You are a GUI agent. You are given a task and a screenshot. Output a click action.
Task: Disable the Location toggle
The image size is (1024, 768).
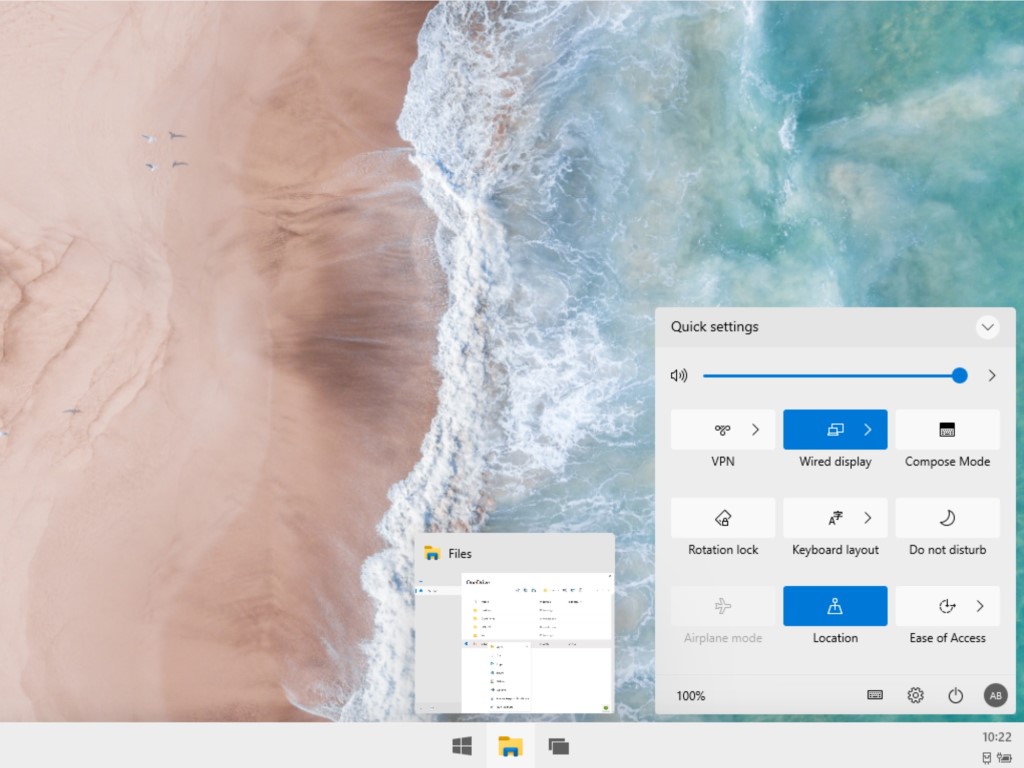835,606
